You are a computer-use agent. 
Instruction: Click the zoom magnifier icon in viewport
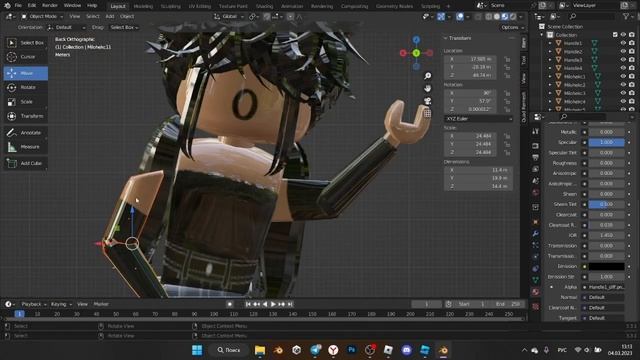click(427, 76)
